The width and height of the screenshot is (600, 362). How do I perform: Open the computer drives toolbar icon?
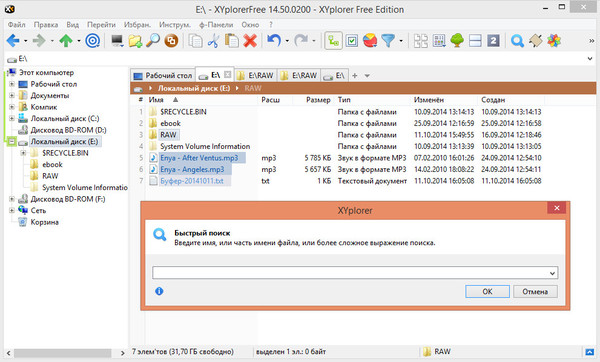pyautogui.click(x=117, y=40)
